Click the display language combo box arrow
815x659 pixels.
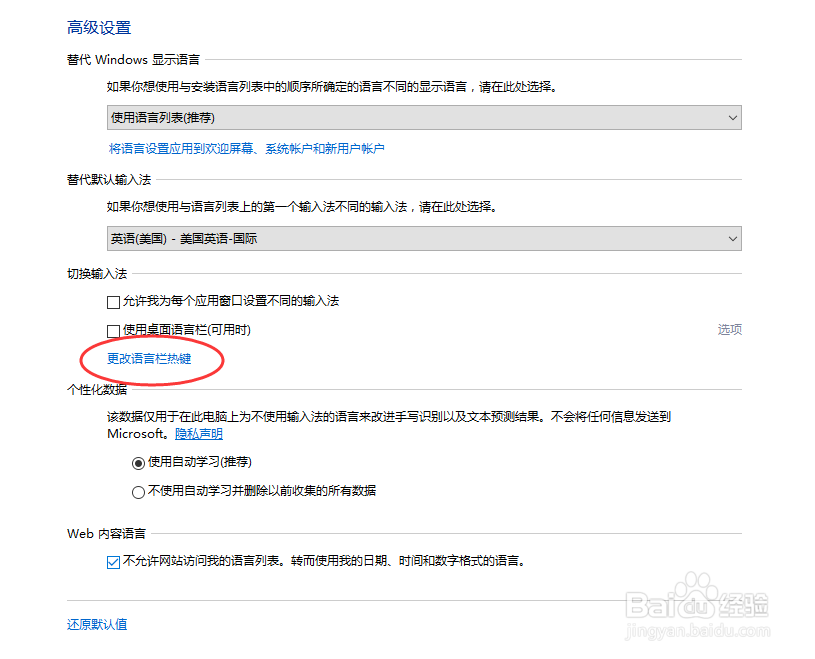pyautogui.click(x=731, y=117)
